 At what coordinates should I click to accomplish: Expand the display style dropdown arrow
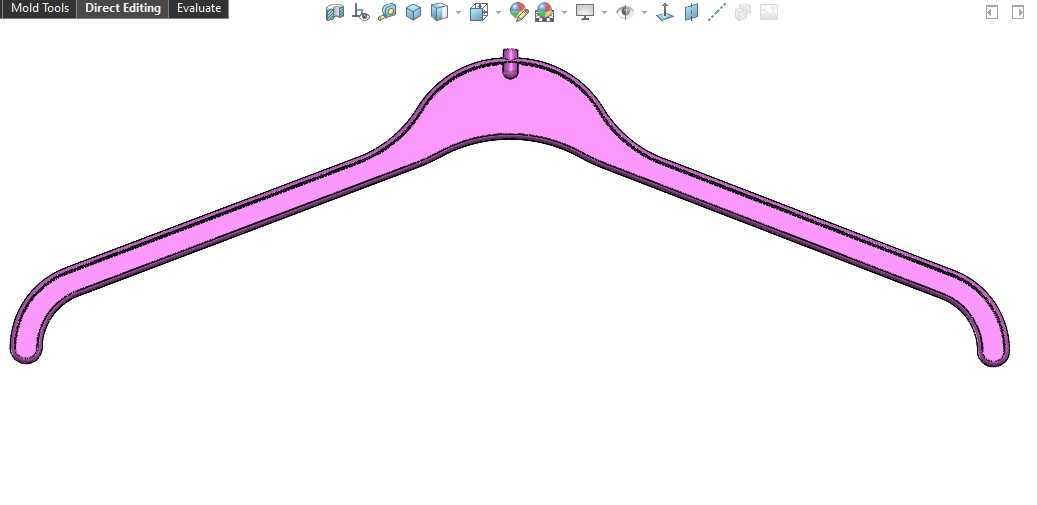tap(458, 12)
